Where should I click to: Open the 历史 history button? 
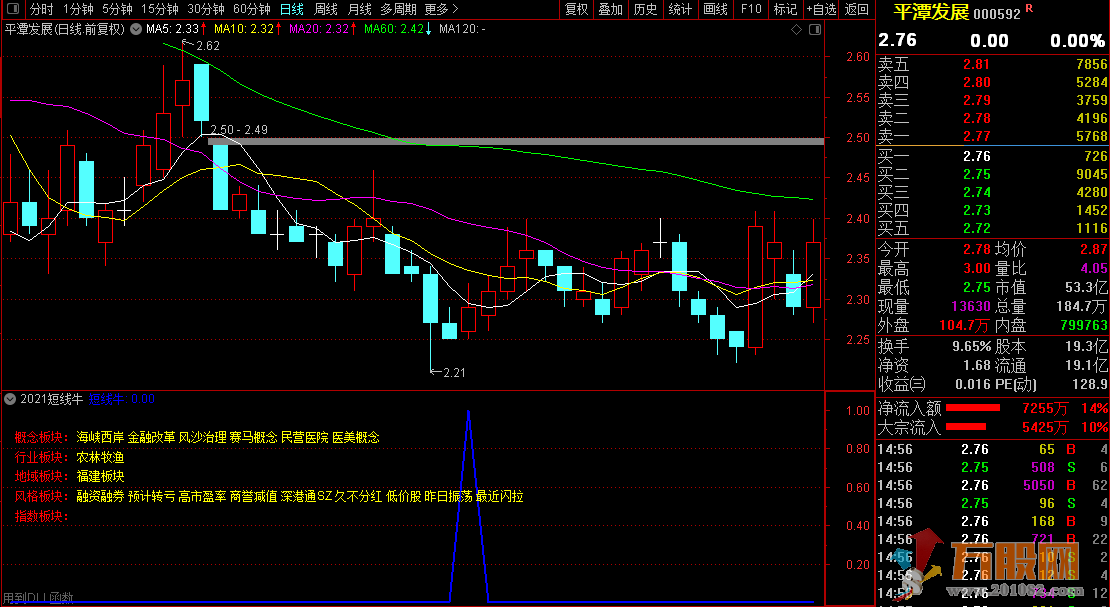point(646,9)
